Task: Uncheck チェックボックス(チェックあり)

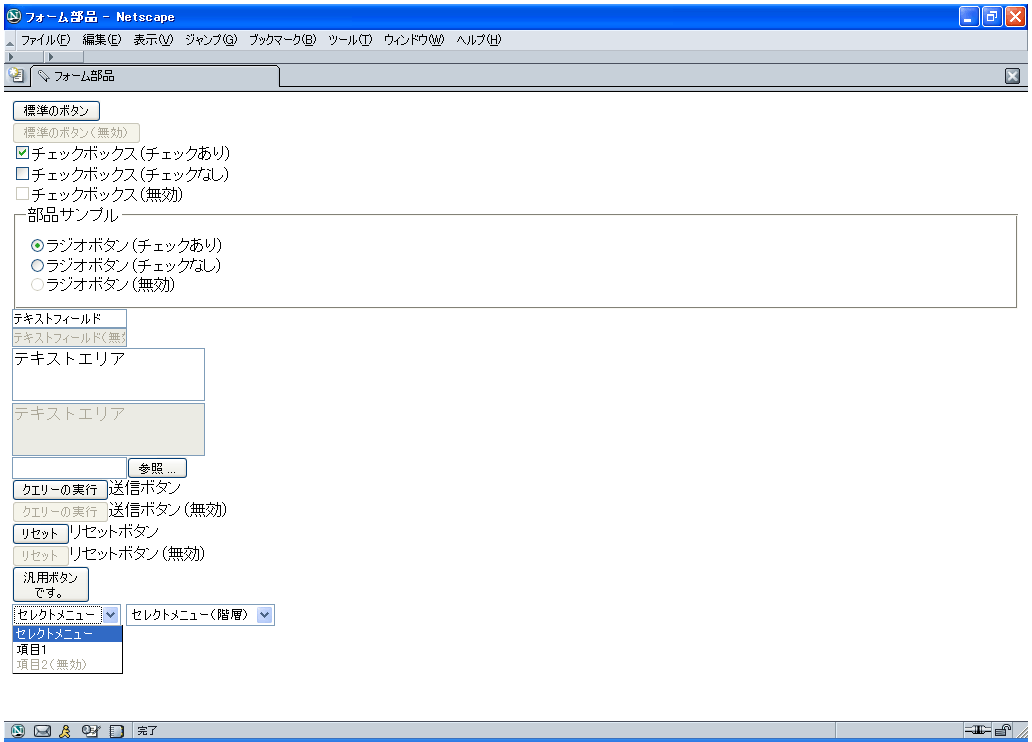Action: point(22,153)
